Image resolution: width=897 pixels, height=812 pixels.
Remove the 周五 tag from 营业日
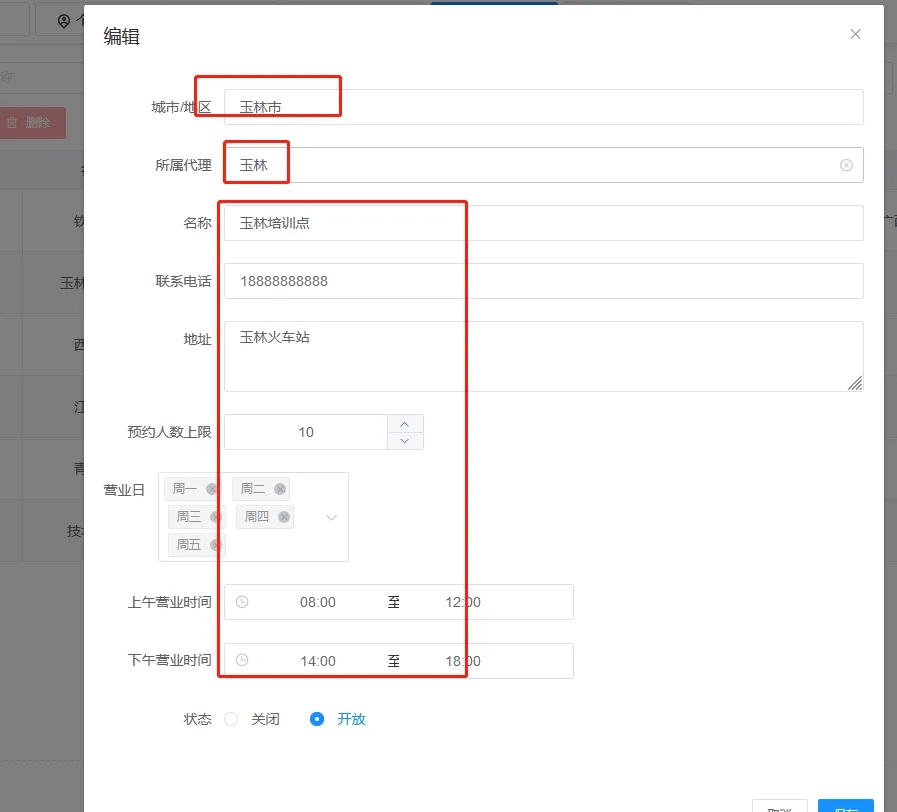coord(215,545)
